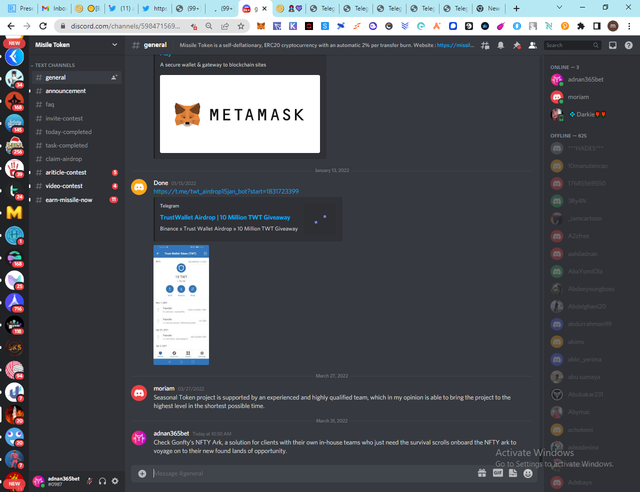This screenshot has height=492, width=640.
Task: Click username adnan365bet in chat message
Action: (x=171, y=433)
